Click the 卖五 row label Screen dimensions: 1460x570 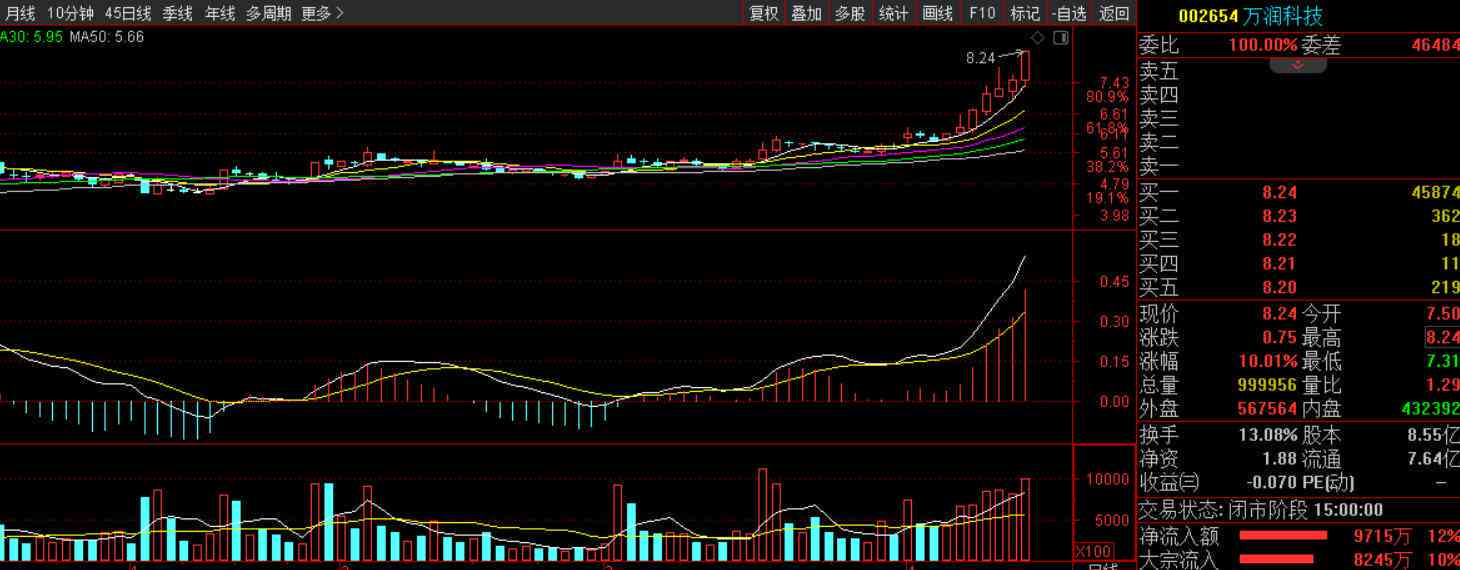(1160, 71)
